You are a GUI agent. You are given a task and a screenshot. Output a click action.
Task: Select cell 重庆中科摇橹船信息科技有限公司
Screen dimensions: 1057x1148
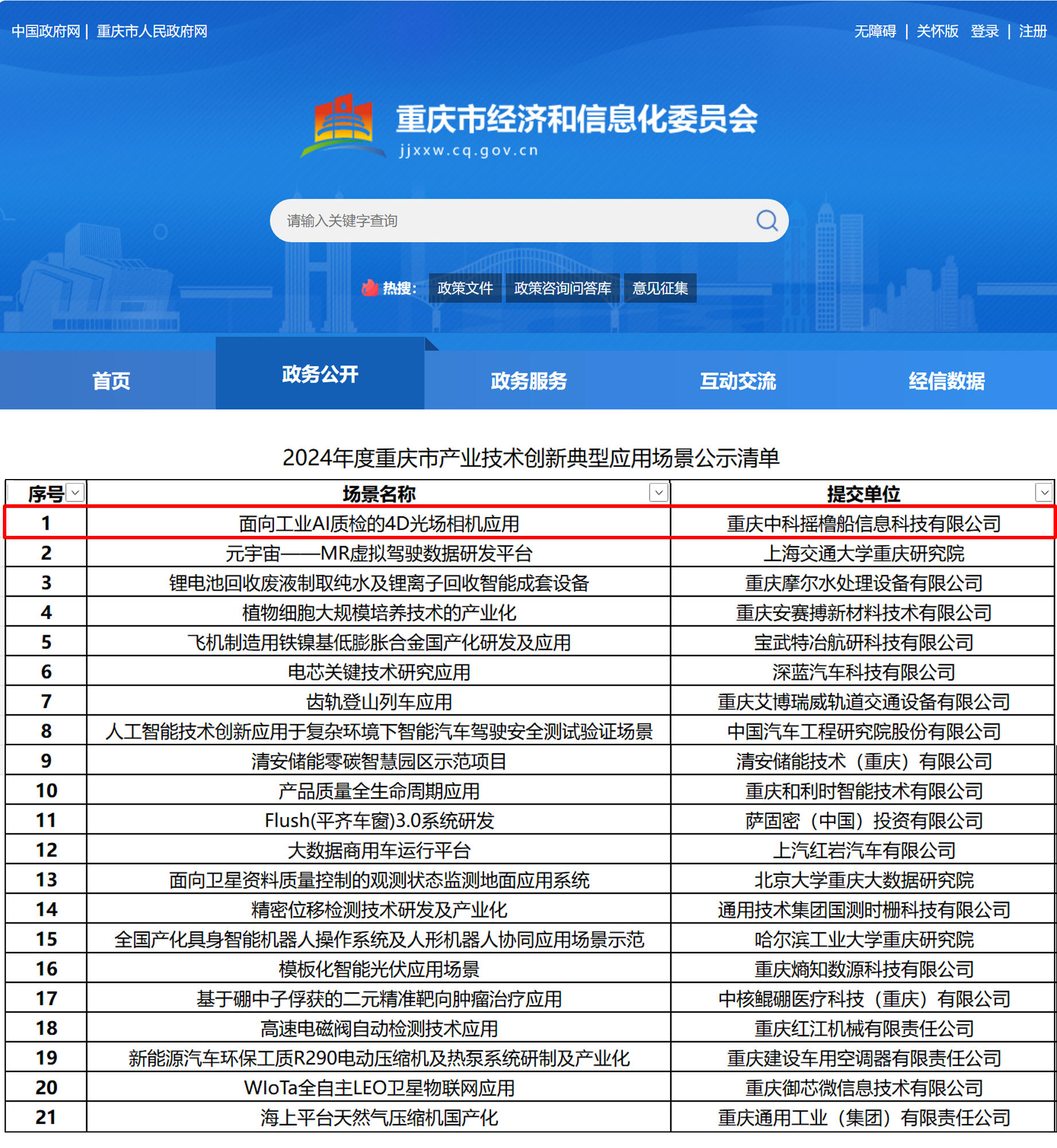863,523
